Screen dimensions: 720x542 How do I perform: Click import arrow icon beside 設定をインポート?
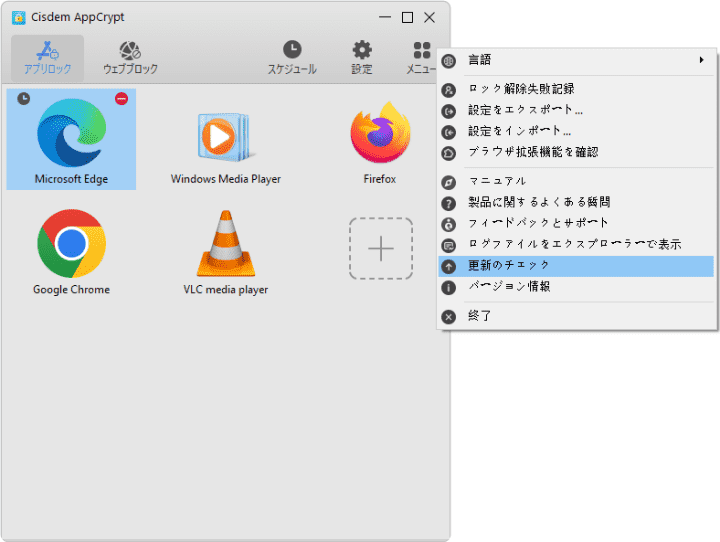click(x=449, y=132)
